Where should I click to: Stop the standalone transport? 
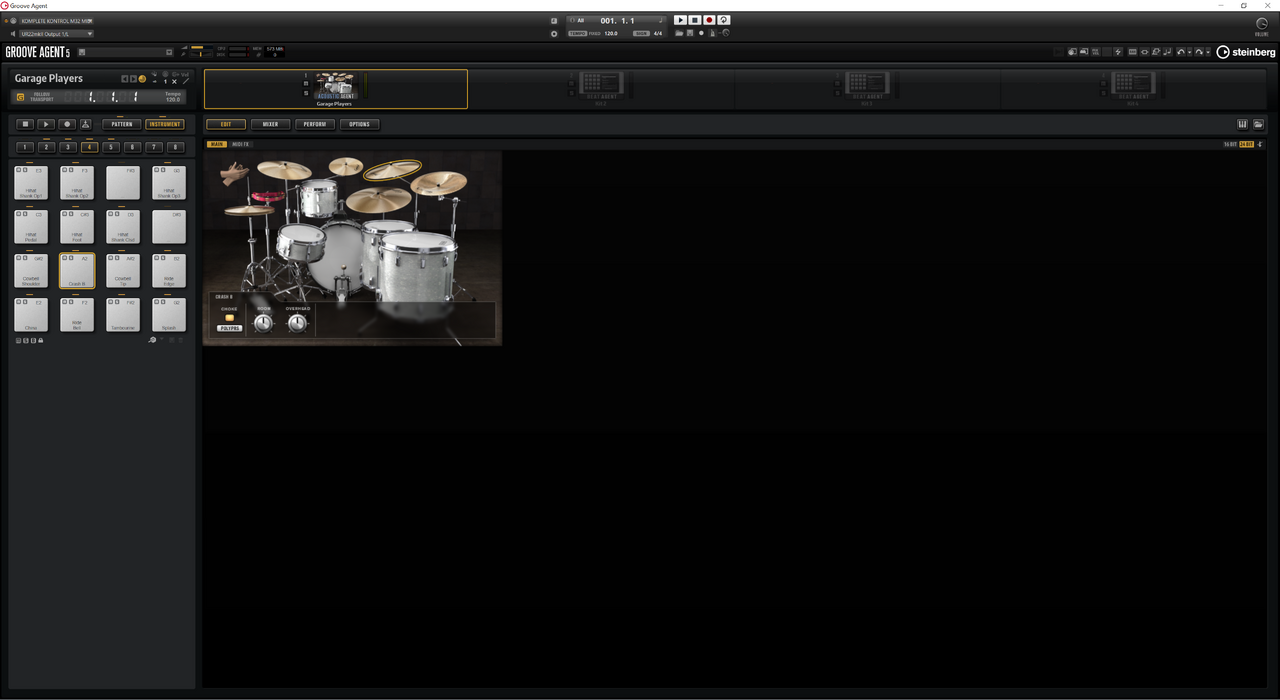[695, 20]
